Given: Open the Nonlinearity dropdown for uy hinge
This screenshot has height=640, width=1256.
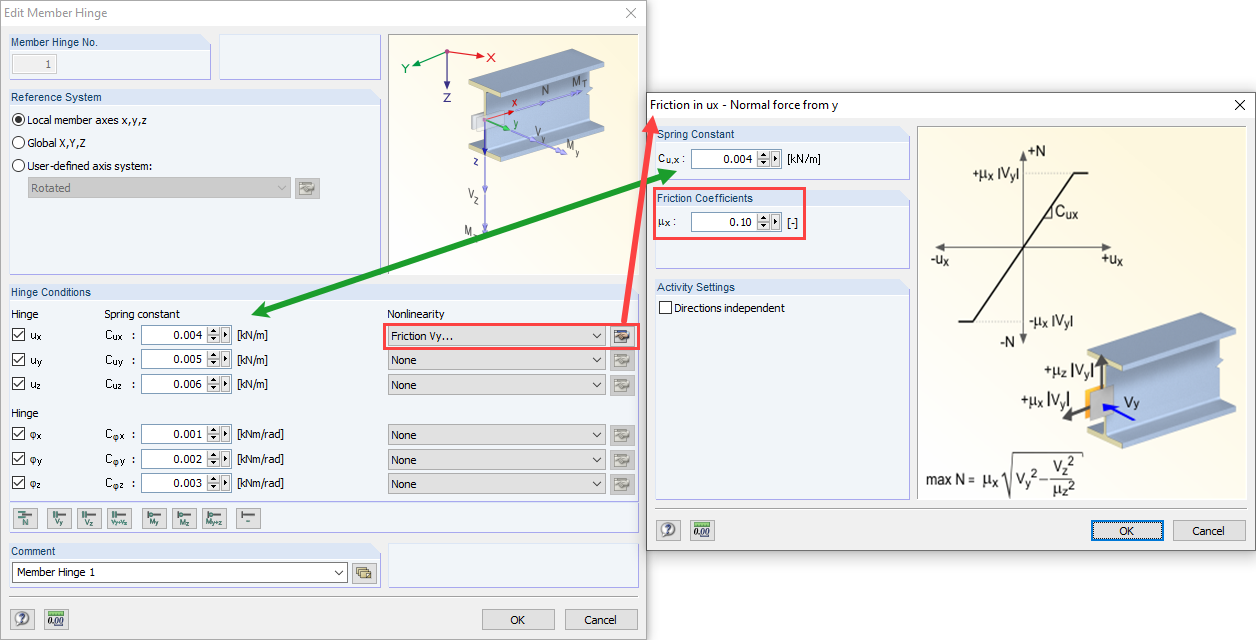Looking at the screenshot, I should (495, 359).
